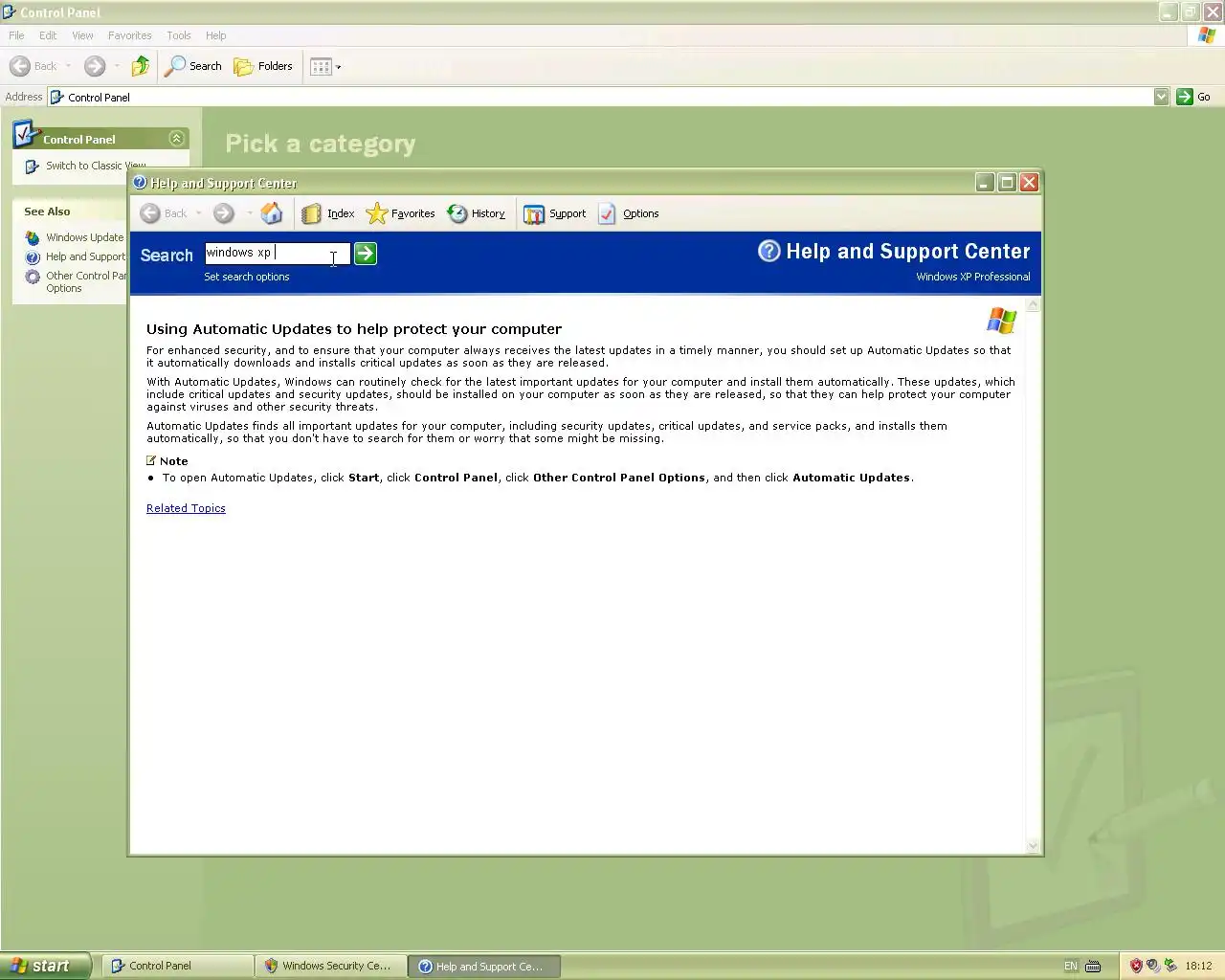Viewport: 1225px width, 980px height.
Task: Maximize the Help and Support Center window
Action: pyautogui.click(x=1007, y=183)
